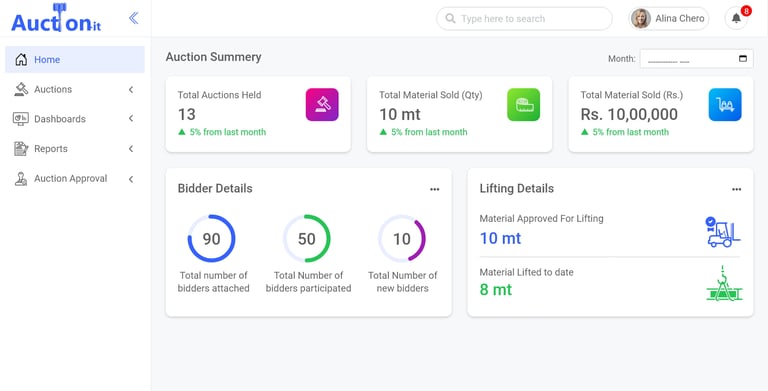Viewport: 768px width, 391px height.
Task: Click green ring showing 50 bidders participated
Action: pos(307,238)
